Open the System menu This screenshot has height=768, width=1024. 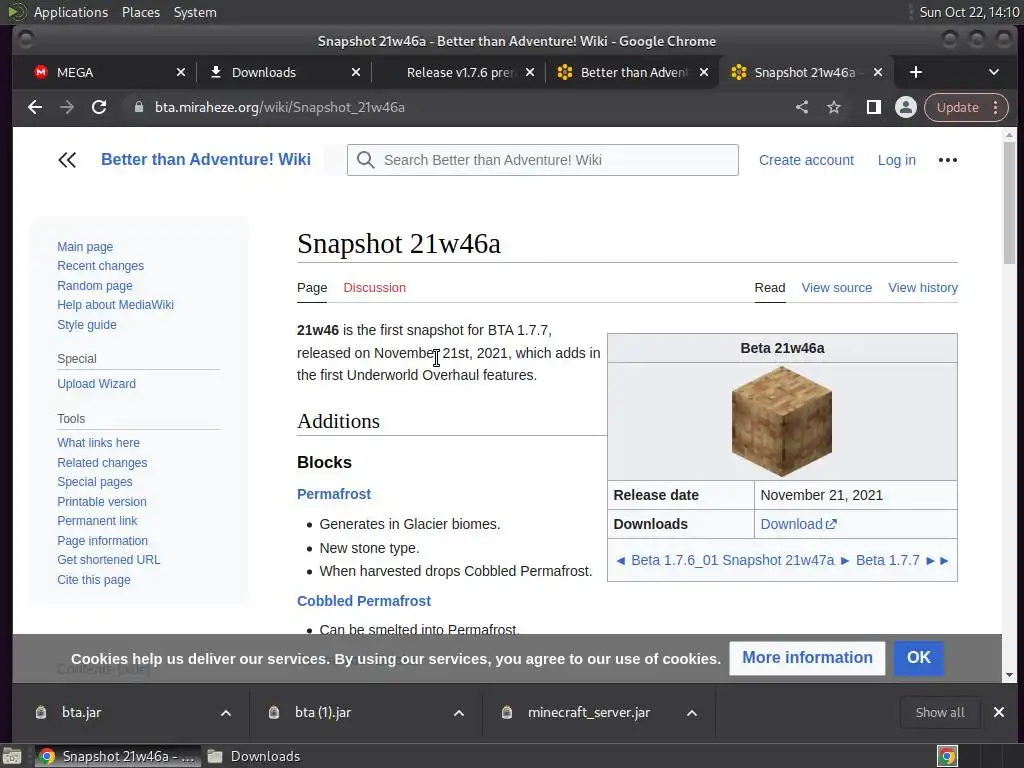click(x=195, y=12)
